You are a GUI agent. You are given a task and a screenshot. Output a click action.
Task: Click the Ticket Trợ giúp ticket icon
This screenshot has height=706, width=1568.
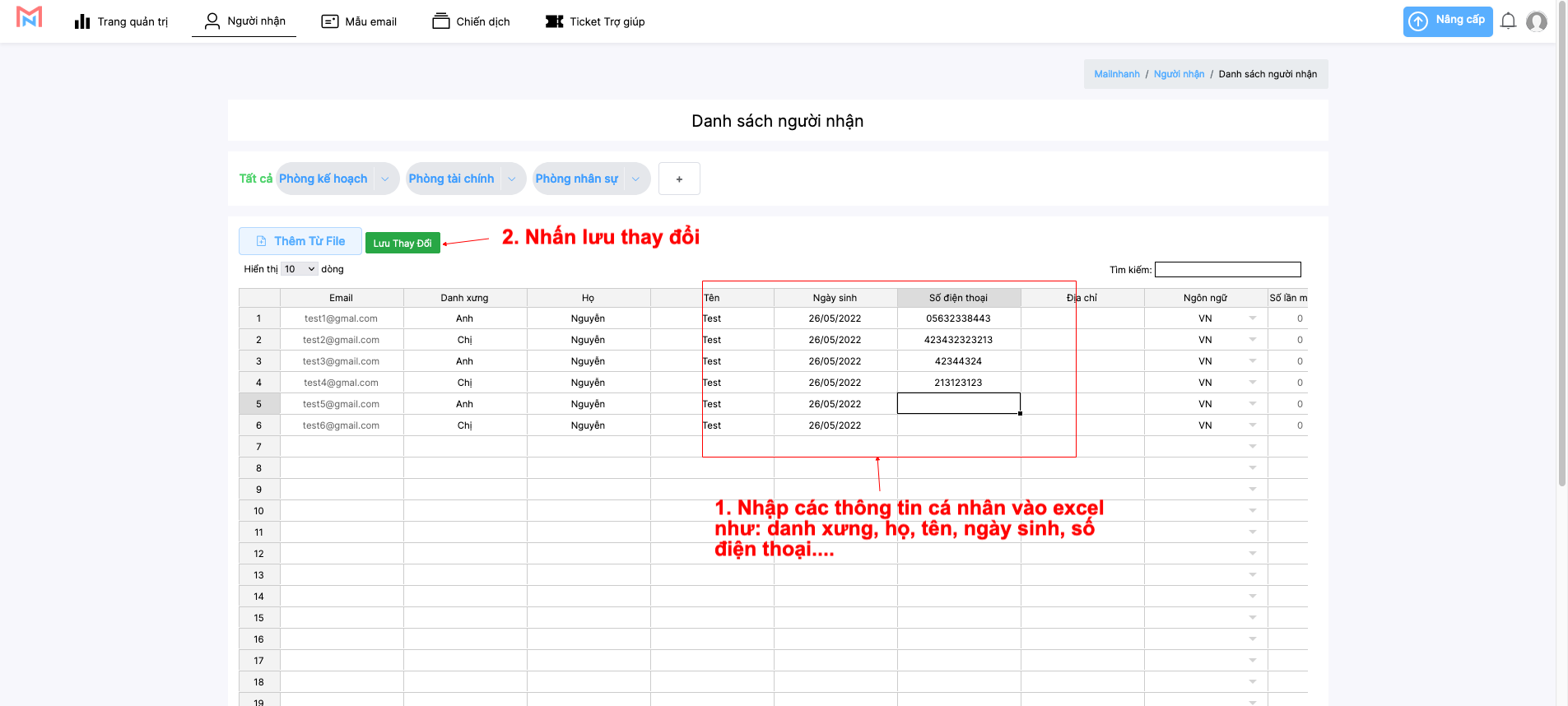pos(554,21)
